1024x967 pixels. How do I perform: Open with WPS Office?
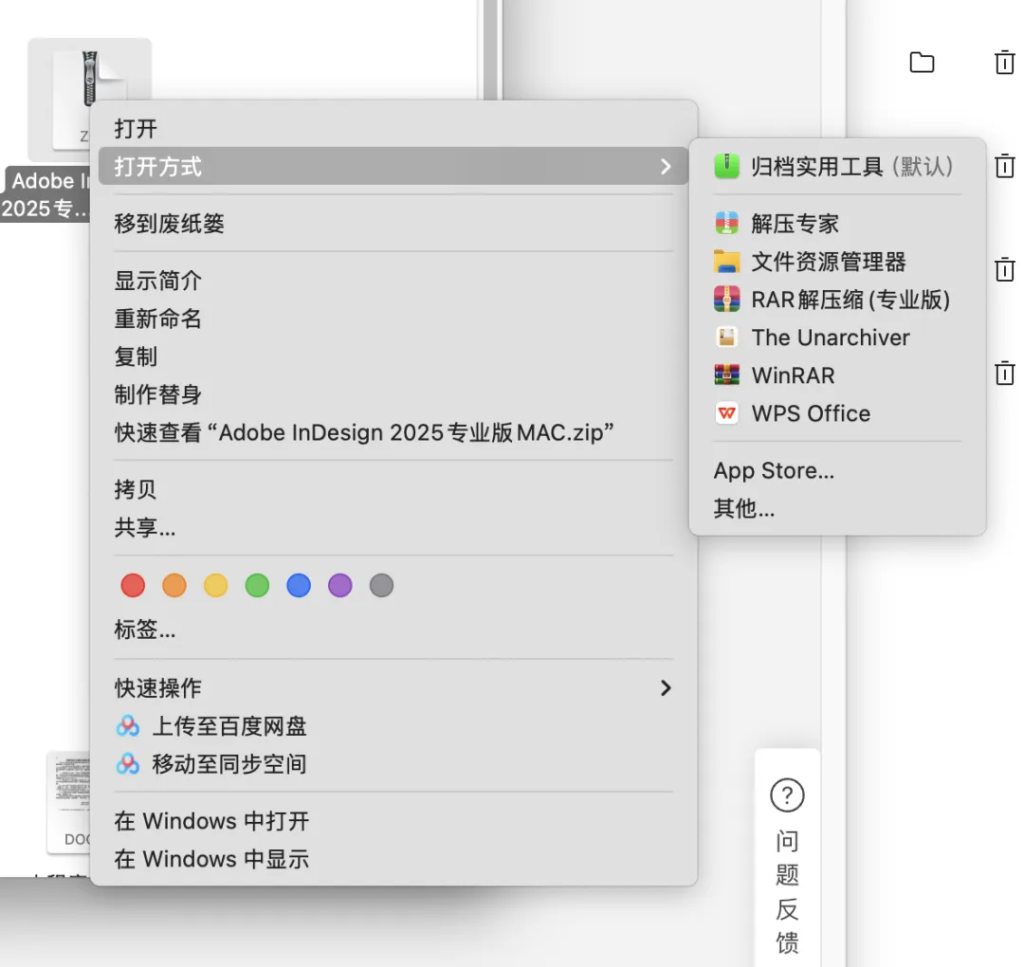pyautogui.click(x=837, y=413)
